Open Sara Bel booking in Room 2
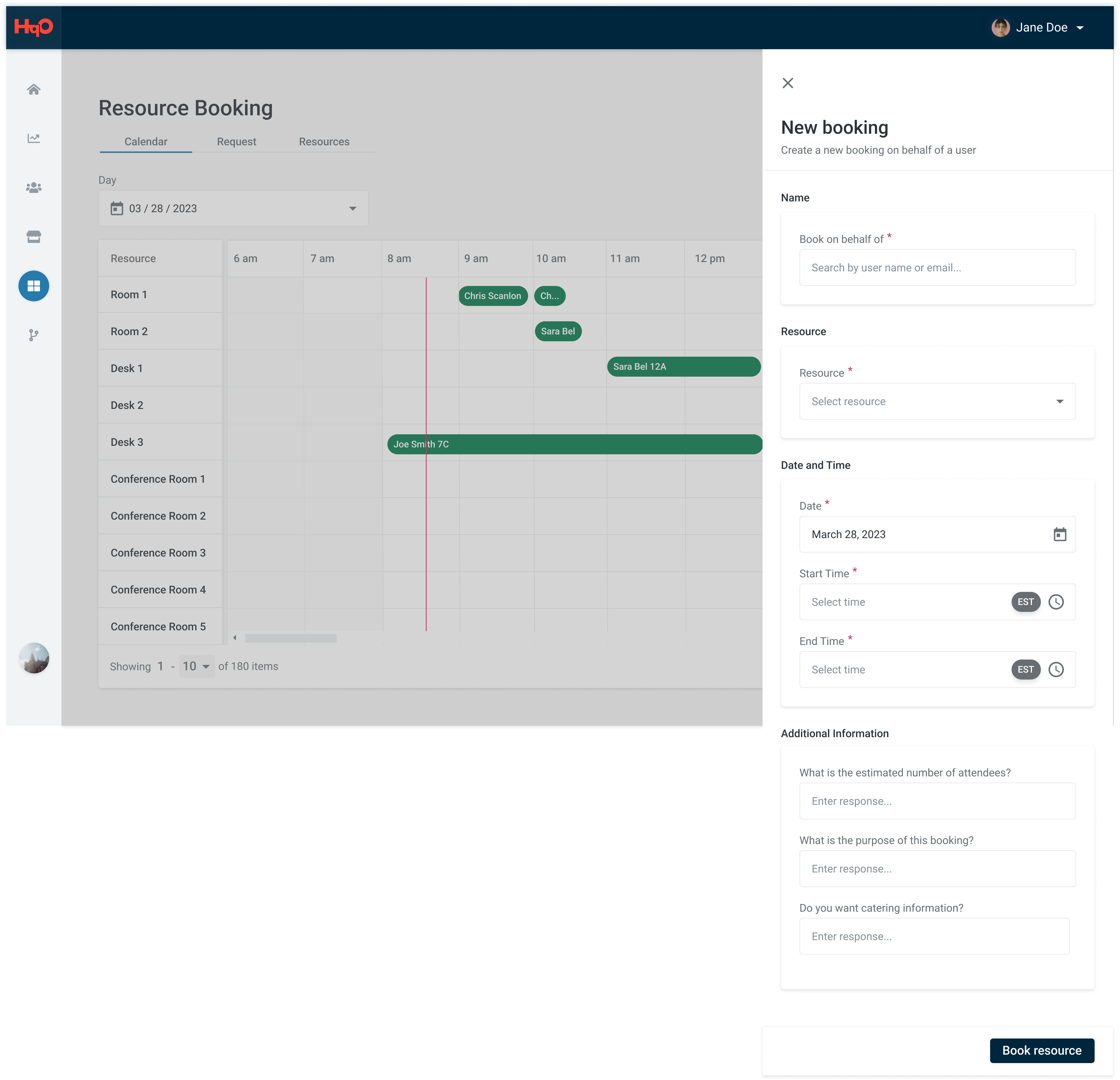The width and height of the screenshot is (1120, 1080). tap(558, 331)
